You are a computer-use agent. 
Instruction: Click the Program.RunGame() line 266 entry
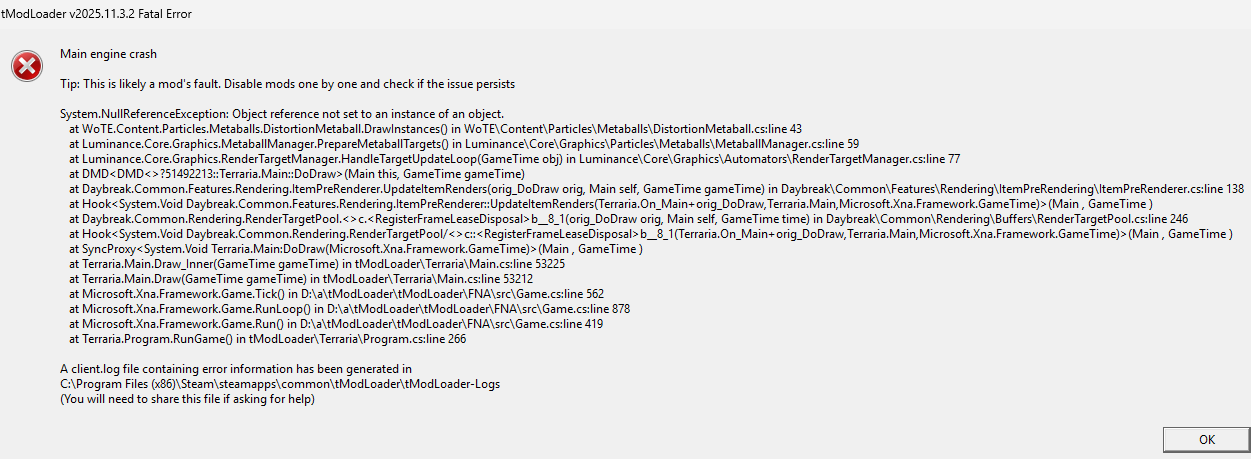[x=267, y=339]
